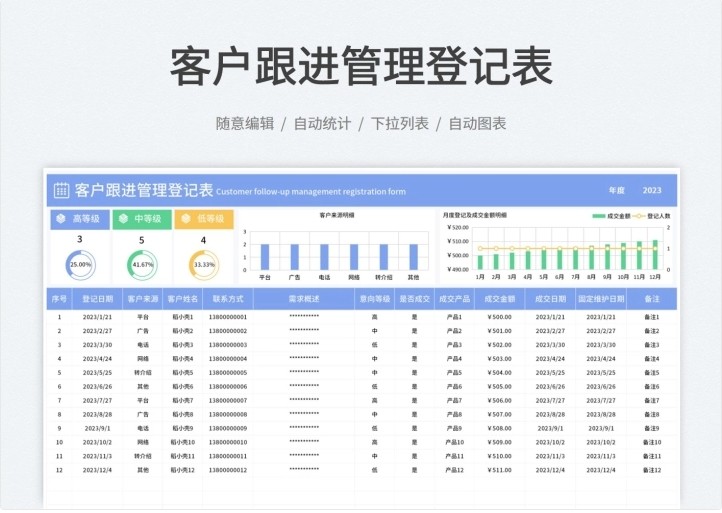Select amount cell ¥511.00
The height and width of the screenshot is (513, 722).
500,470
